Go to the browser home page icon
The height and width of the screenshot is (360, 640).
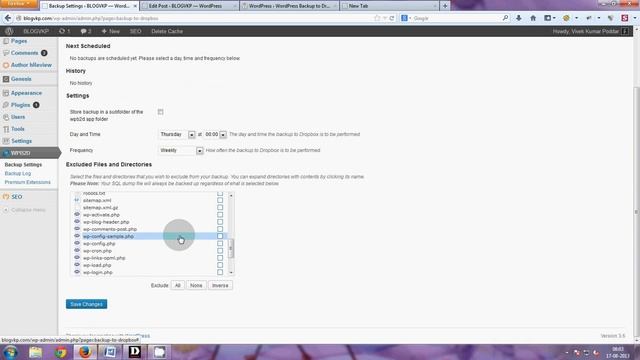point(533,18)
